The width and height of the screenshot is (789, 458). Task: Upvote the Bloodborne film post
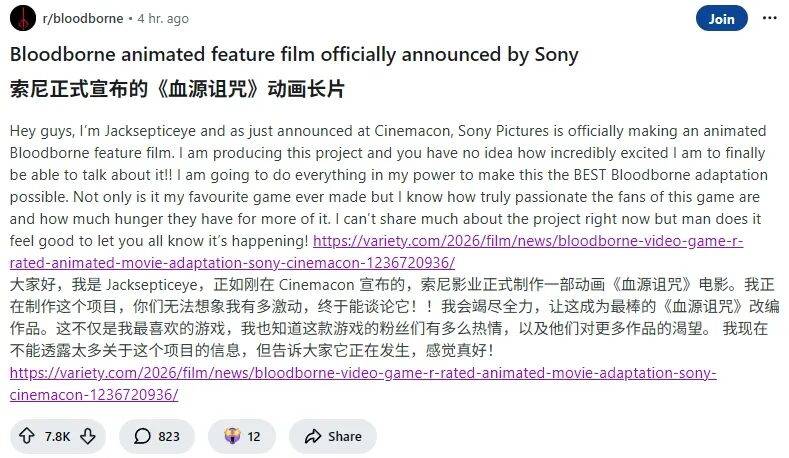tap(27, 436)
